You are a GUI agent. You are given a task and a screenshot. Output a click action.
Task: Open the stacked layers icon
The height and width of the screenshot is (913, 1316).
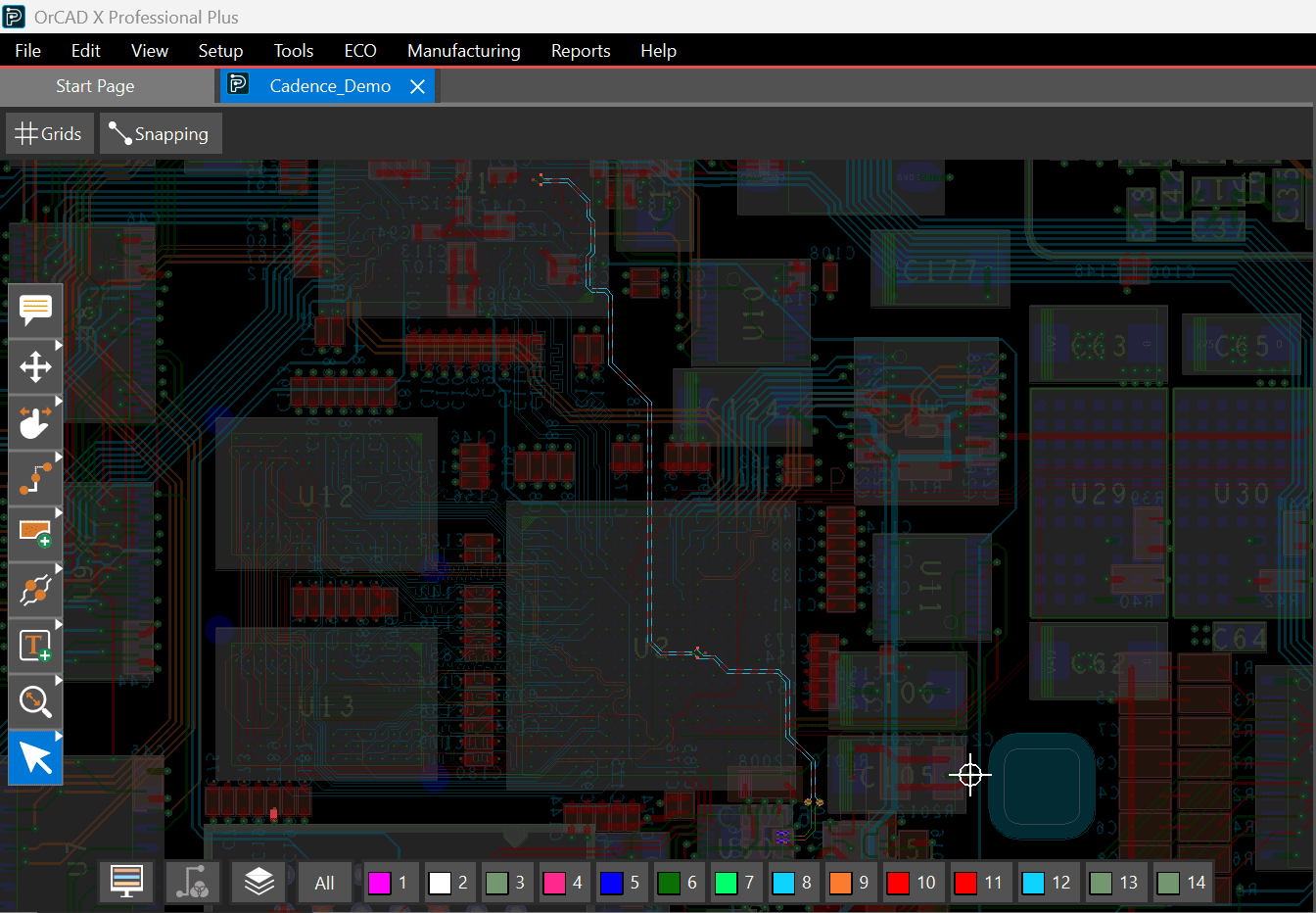tap(258, 882)
